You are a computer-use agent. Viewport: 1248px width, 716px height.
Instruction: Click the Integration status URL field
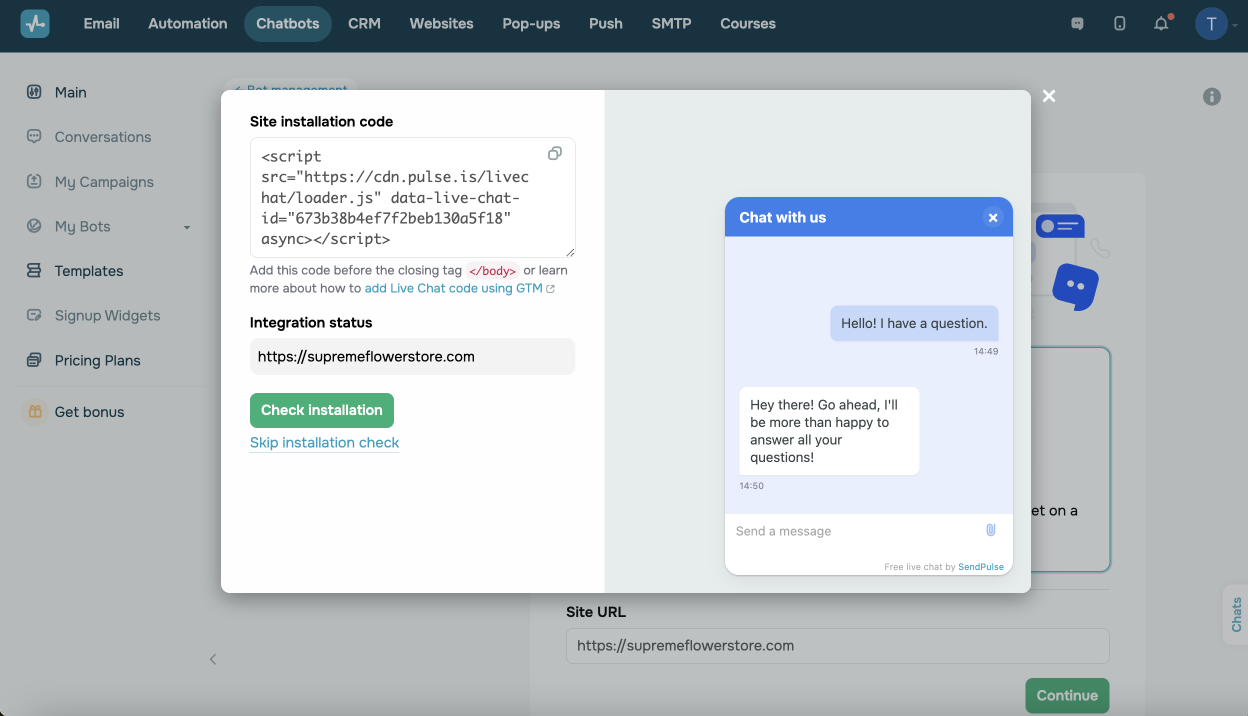(x=413, y=356)
